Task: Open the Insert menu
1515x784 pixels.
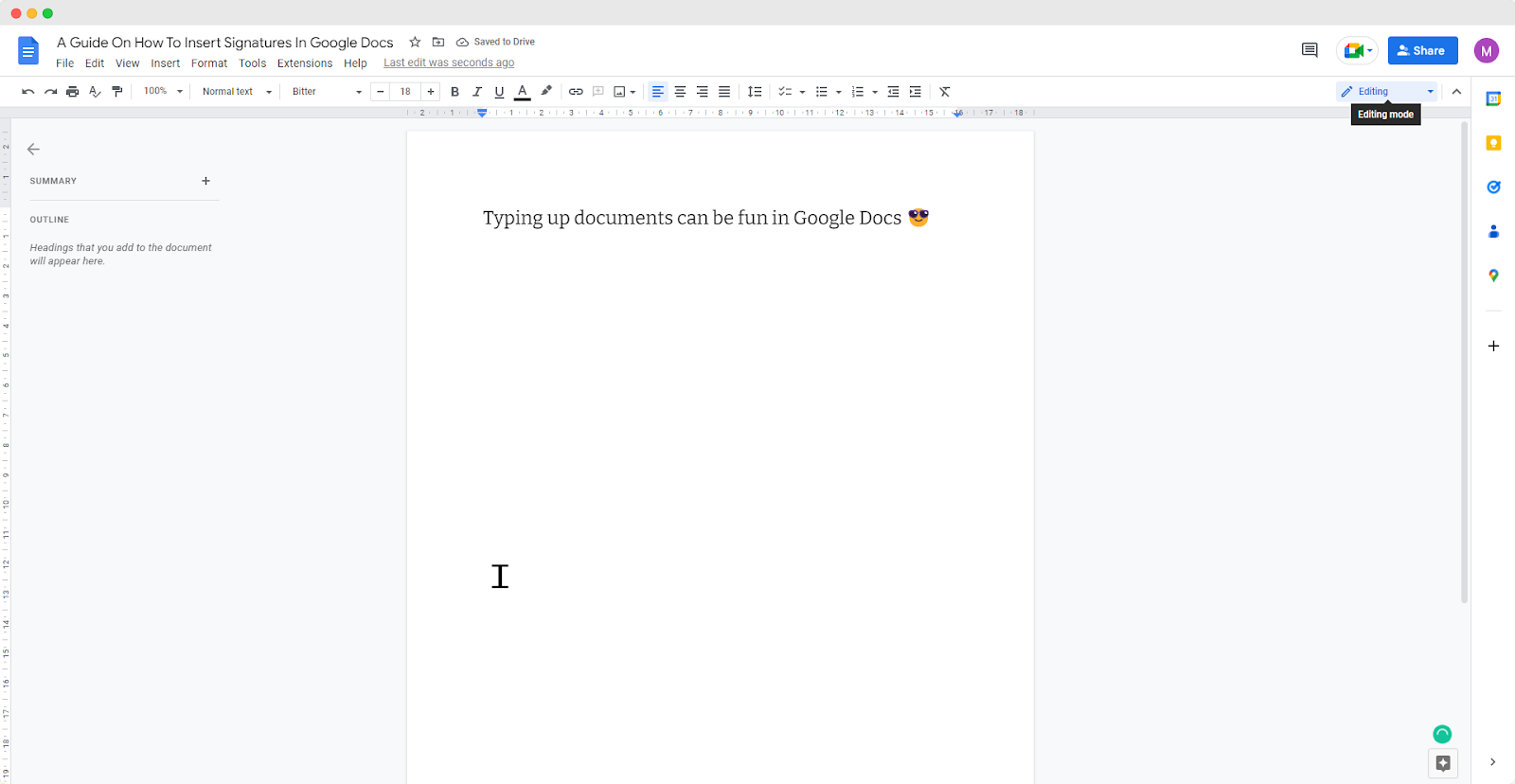Action: pos(166,63)
